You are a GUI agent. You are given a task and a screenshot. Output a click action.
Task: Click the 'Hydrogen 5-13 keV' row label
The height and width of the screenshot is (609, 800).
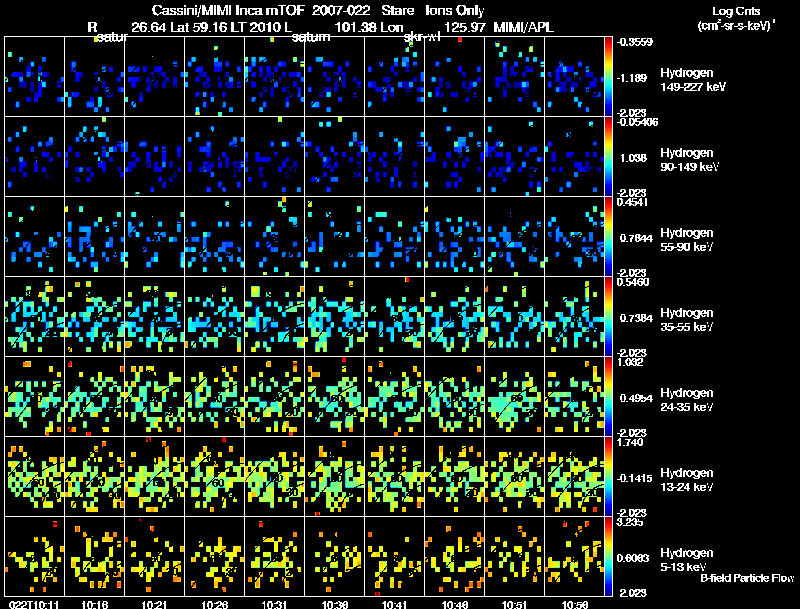pos(686,560)
